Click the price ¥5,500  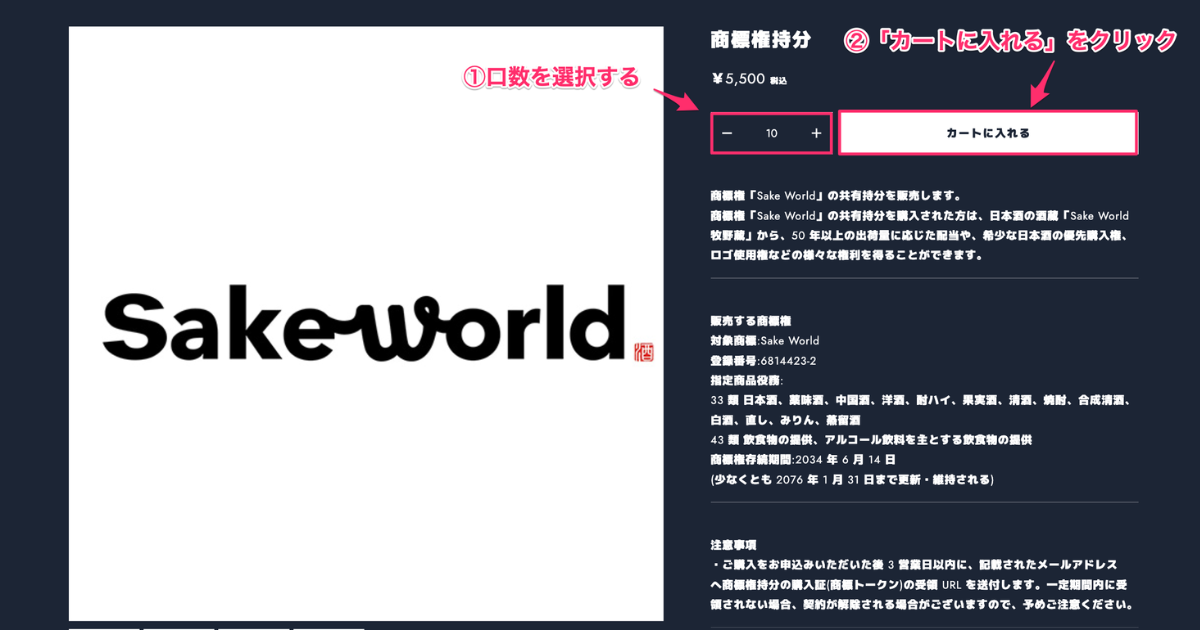tap(738, 79)
